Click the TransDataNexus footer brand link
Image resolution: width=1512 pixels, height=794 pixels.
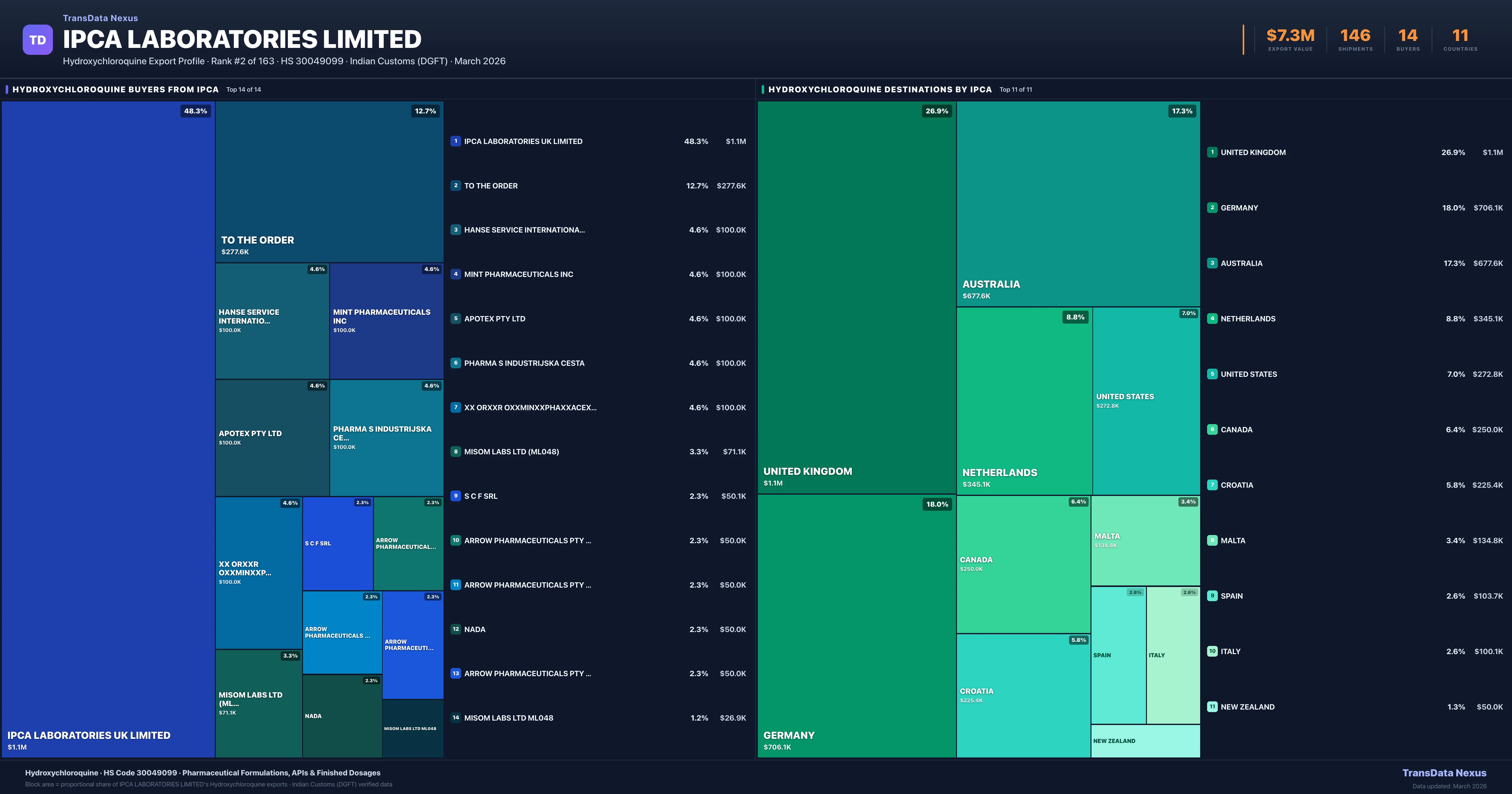[1444, 773]
